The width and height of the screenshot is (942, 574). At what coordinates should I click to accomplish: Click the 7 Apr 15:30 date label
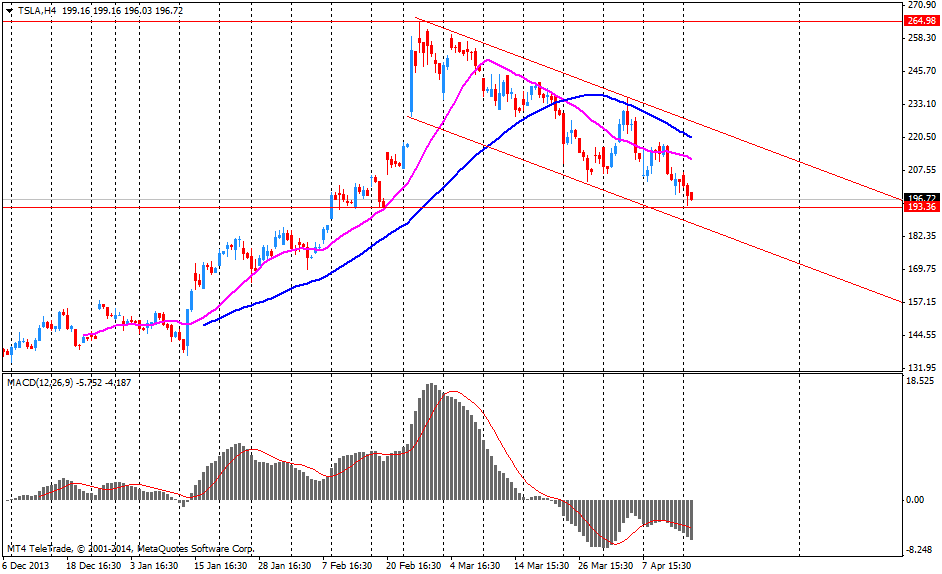click(x=667, y=566)
